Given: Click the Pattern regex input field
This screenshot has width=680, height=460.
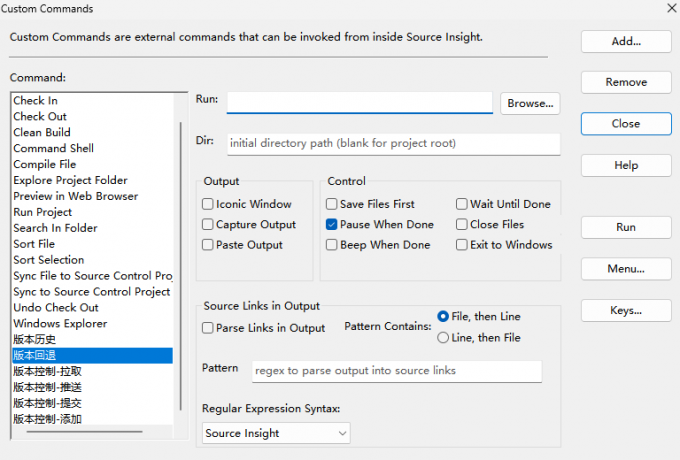Looking at the screenshot, I should click(397, 371).
